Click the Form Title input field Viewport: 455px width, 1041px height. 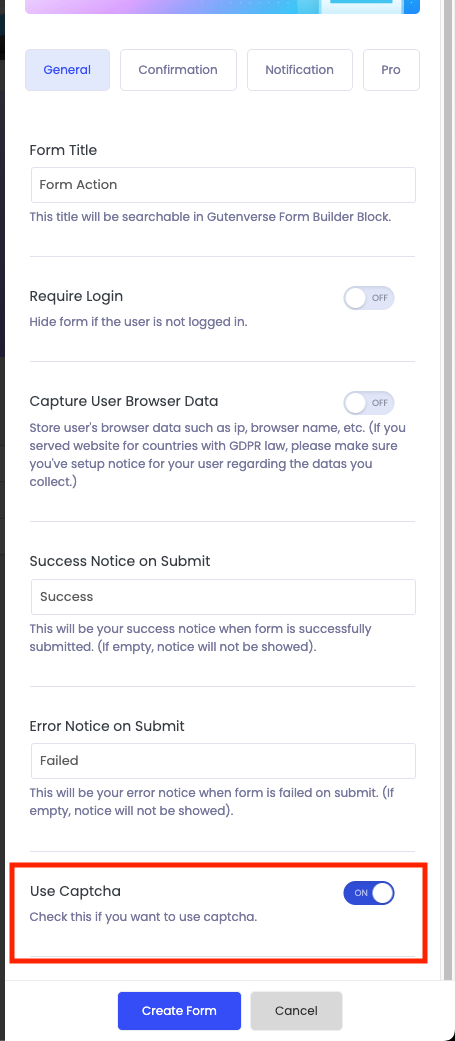pos(223,185)
